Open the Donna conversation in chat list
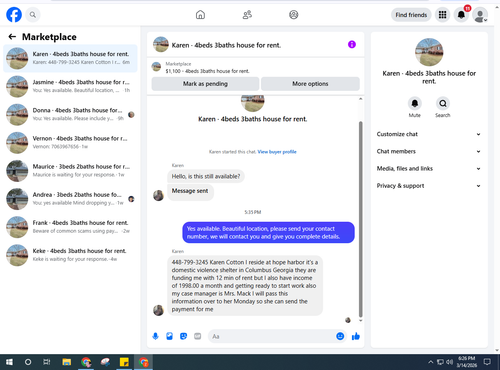Viewport: 500px width, 370px height. coord(70,114)
